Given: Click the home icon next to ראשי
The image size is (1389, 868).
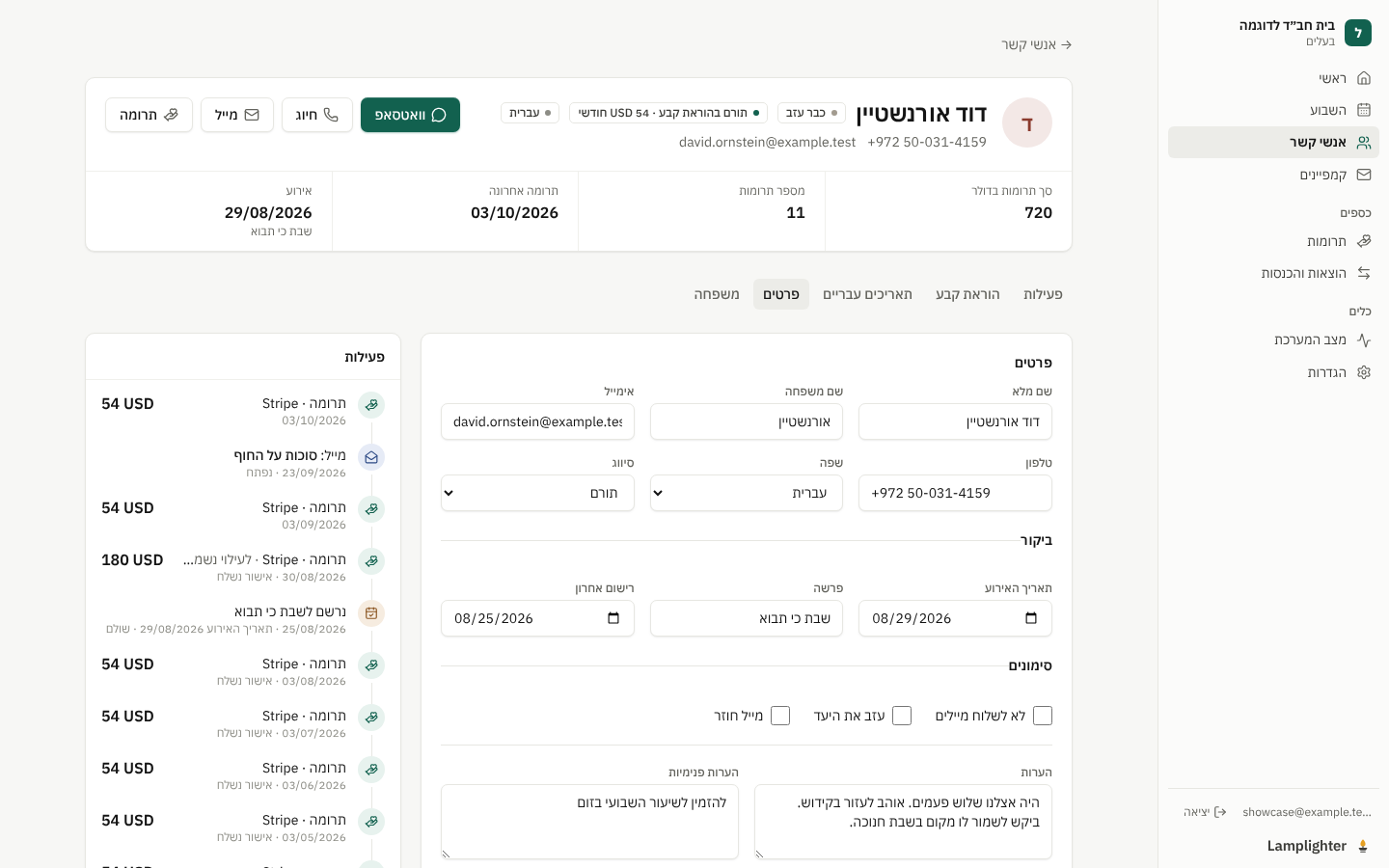Looking at the screenshot, I should (x=1364, y=78).
